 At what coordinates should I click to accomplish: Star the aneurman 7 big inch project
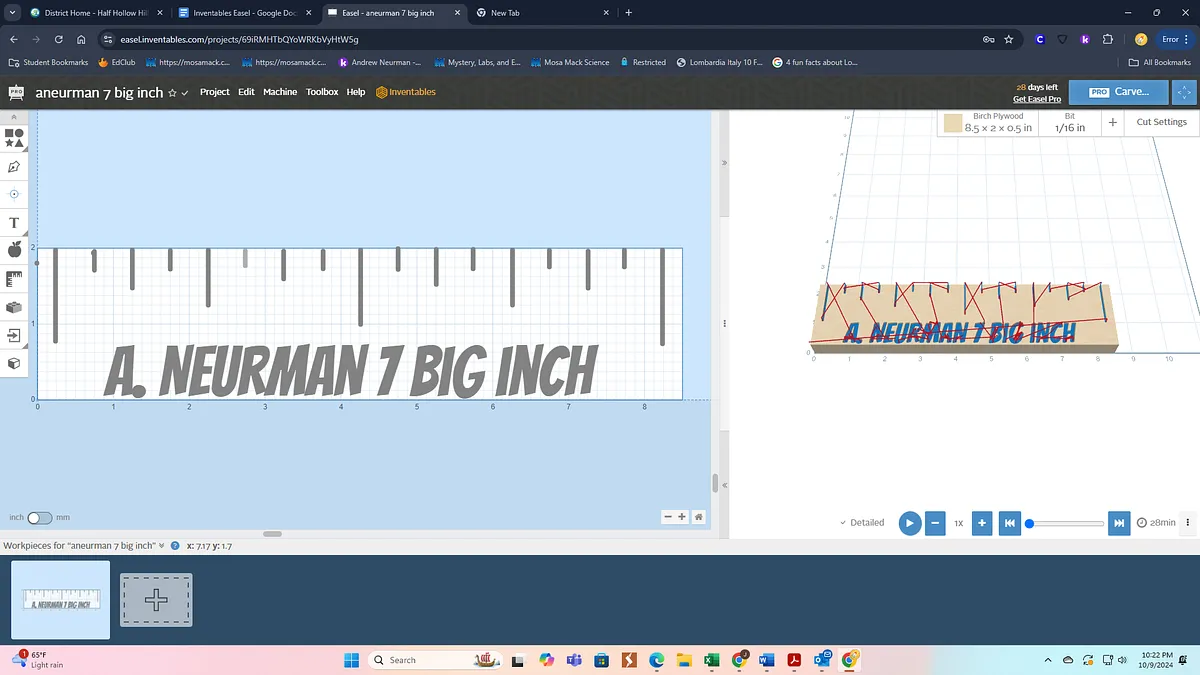(172, 93)
